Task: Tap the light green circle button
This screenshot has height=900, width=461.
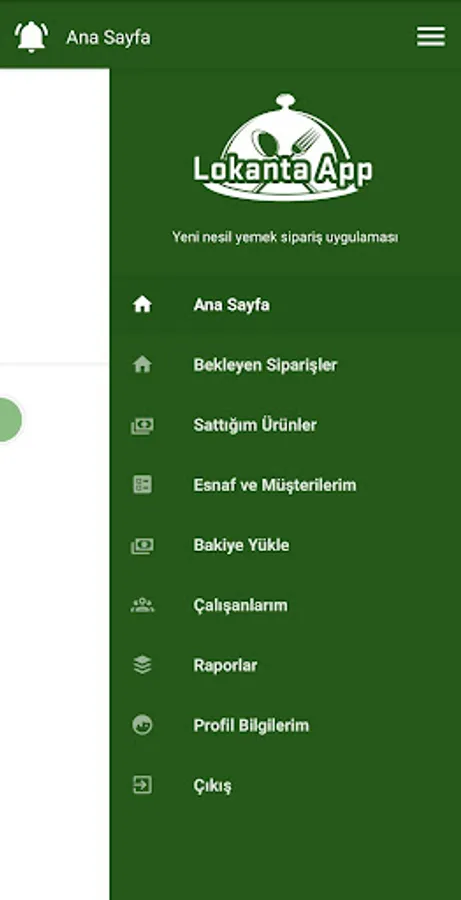Action: pos(9,420)
